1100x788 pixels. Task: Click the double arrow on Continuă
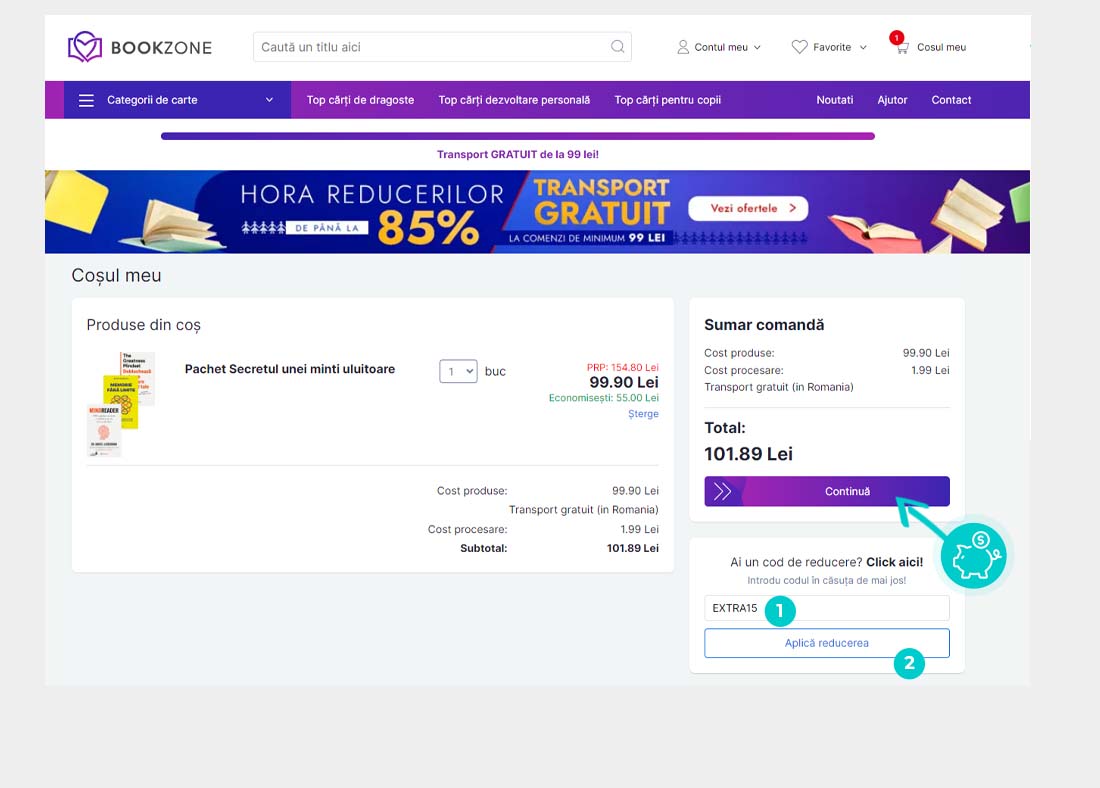723,491
